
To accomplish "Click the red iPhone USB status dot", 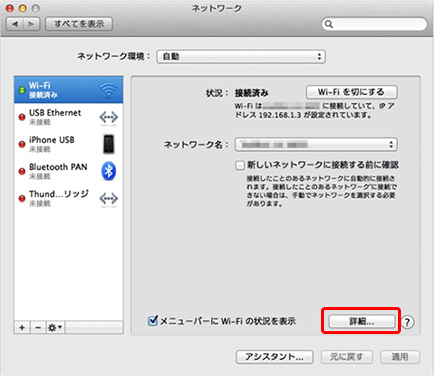I will (22, 144).
